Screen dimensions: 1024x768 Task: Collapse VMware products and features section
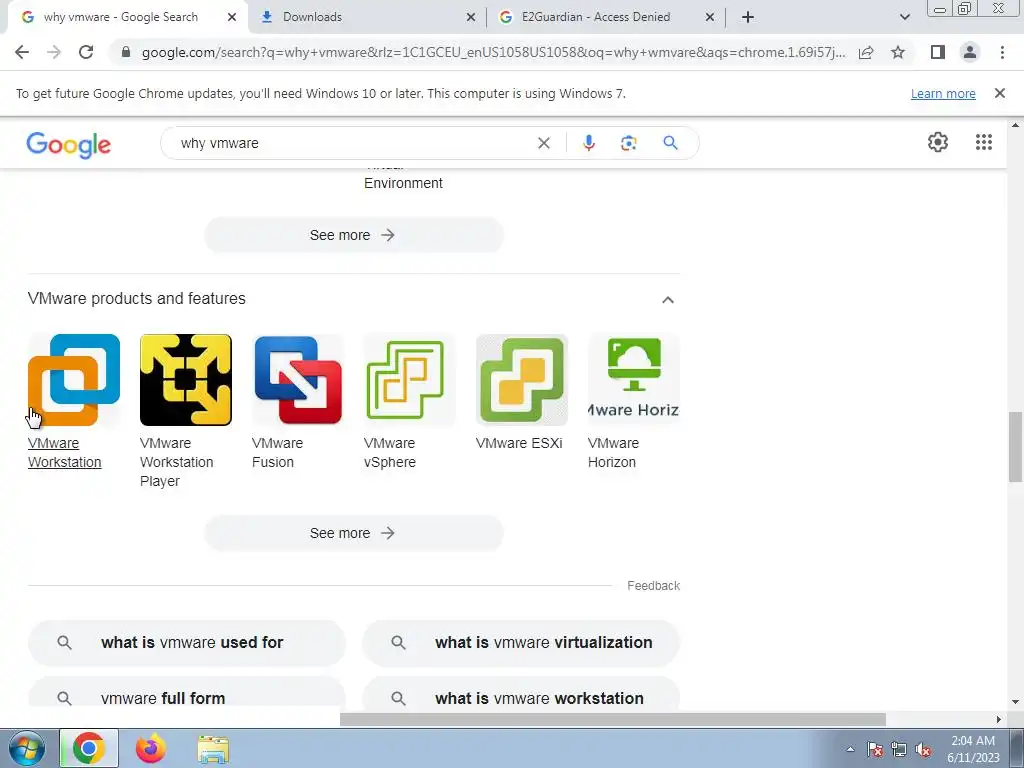(x=667, y=300)
